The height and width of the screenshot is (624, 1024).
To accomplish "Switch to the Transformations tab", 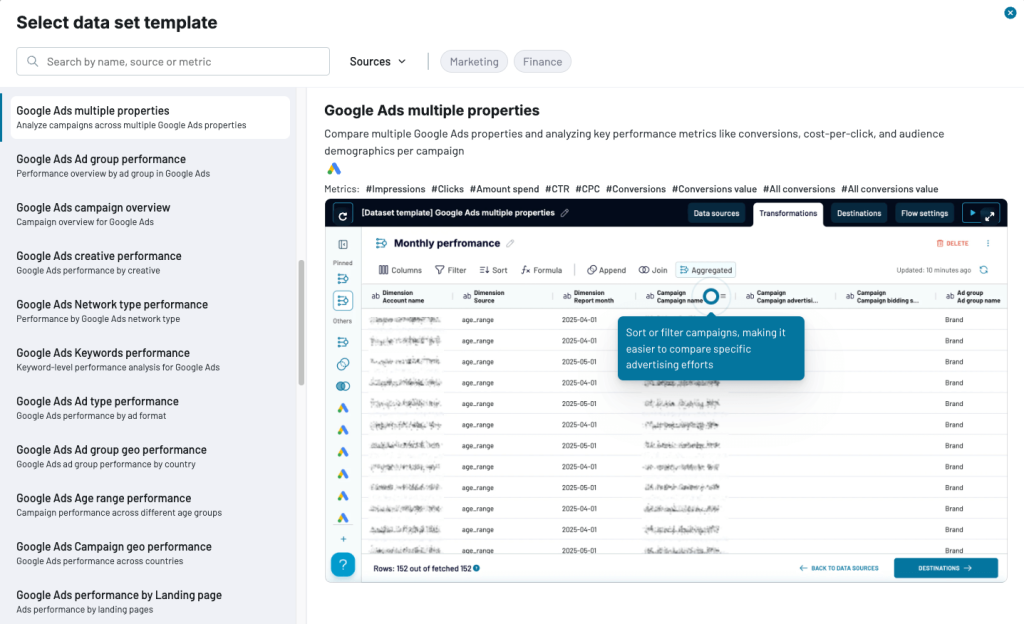I will coord(788,213).
